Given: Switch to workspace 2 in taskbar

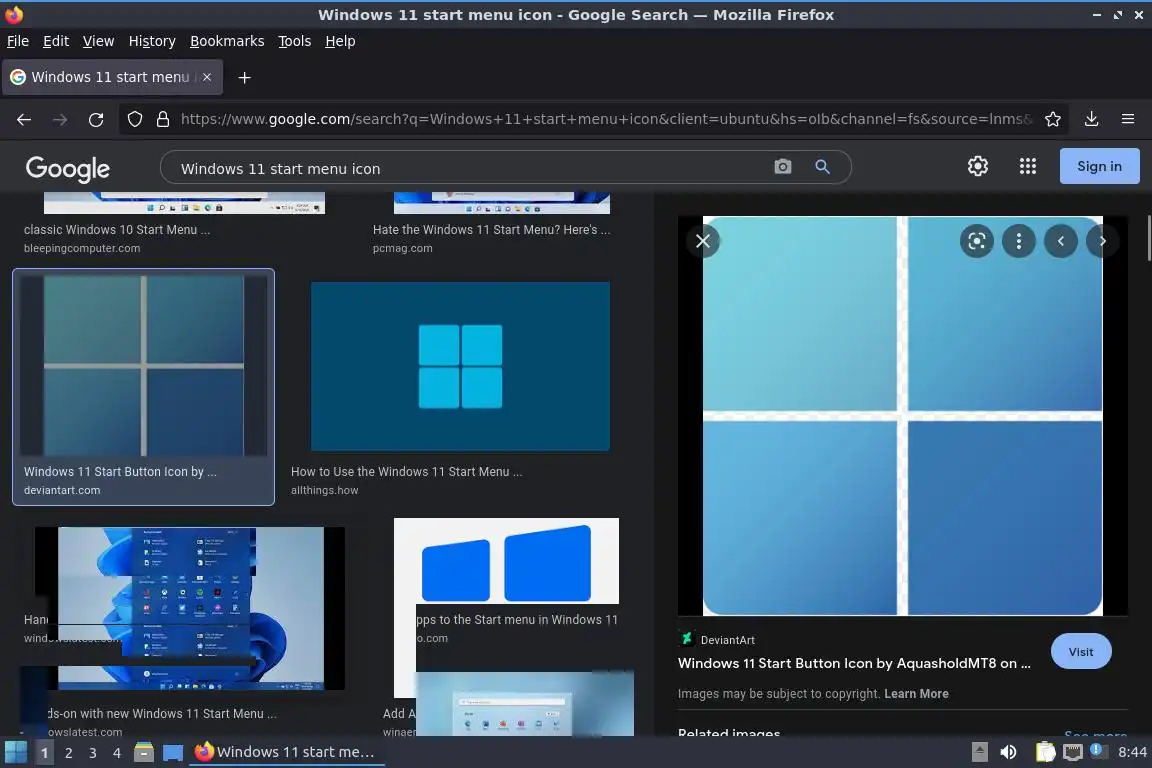Looking at the screenshot, I should click(x=68, y=753).
